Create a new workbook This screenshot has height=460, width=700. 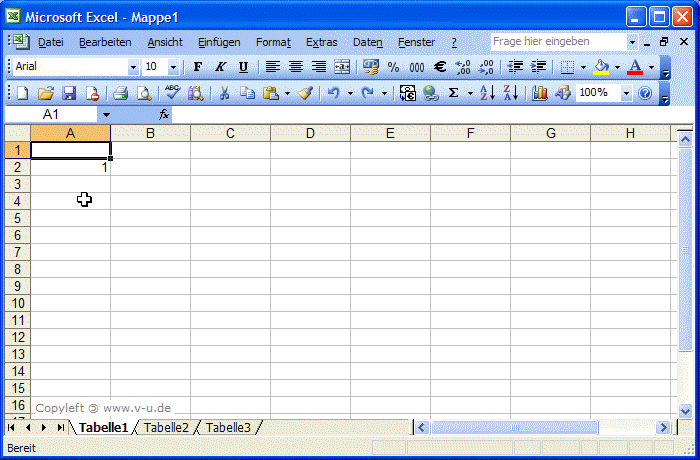pyautogui.click(x=23, y=93)
